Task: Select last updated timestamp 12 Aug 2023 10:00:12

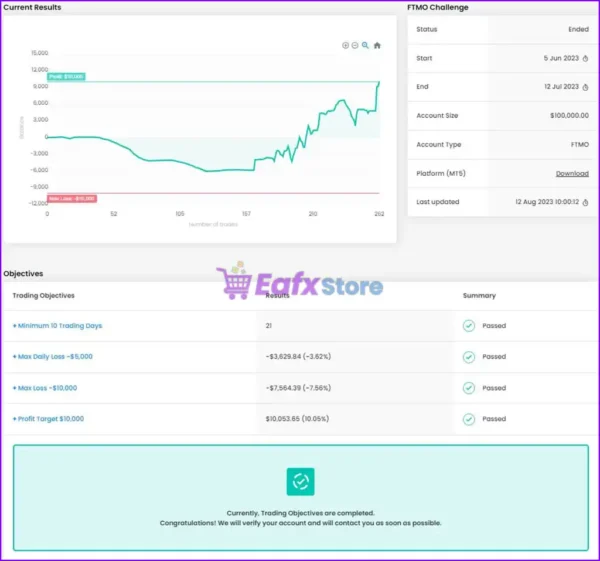Action: (x=547, y=202)
